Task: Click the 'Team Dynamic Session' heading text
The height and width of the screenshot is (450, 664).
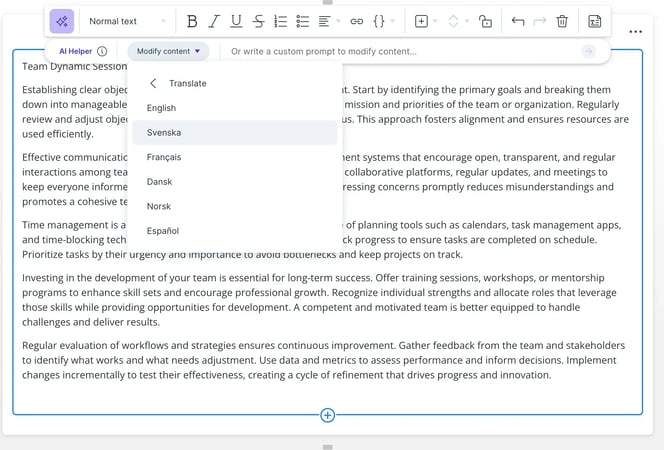Action: 75,66
